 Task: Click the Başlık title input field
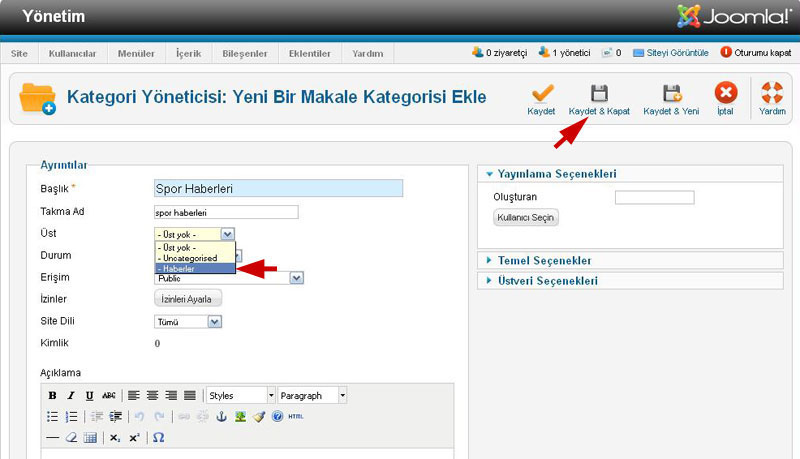point(279,188)
